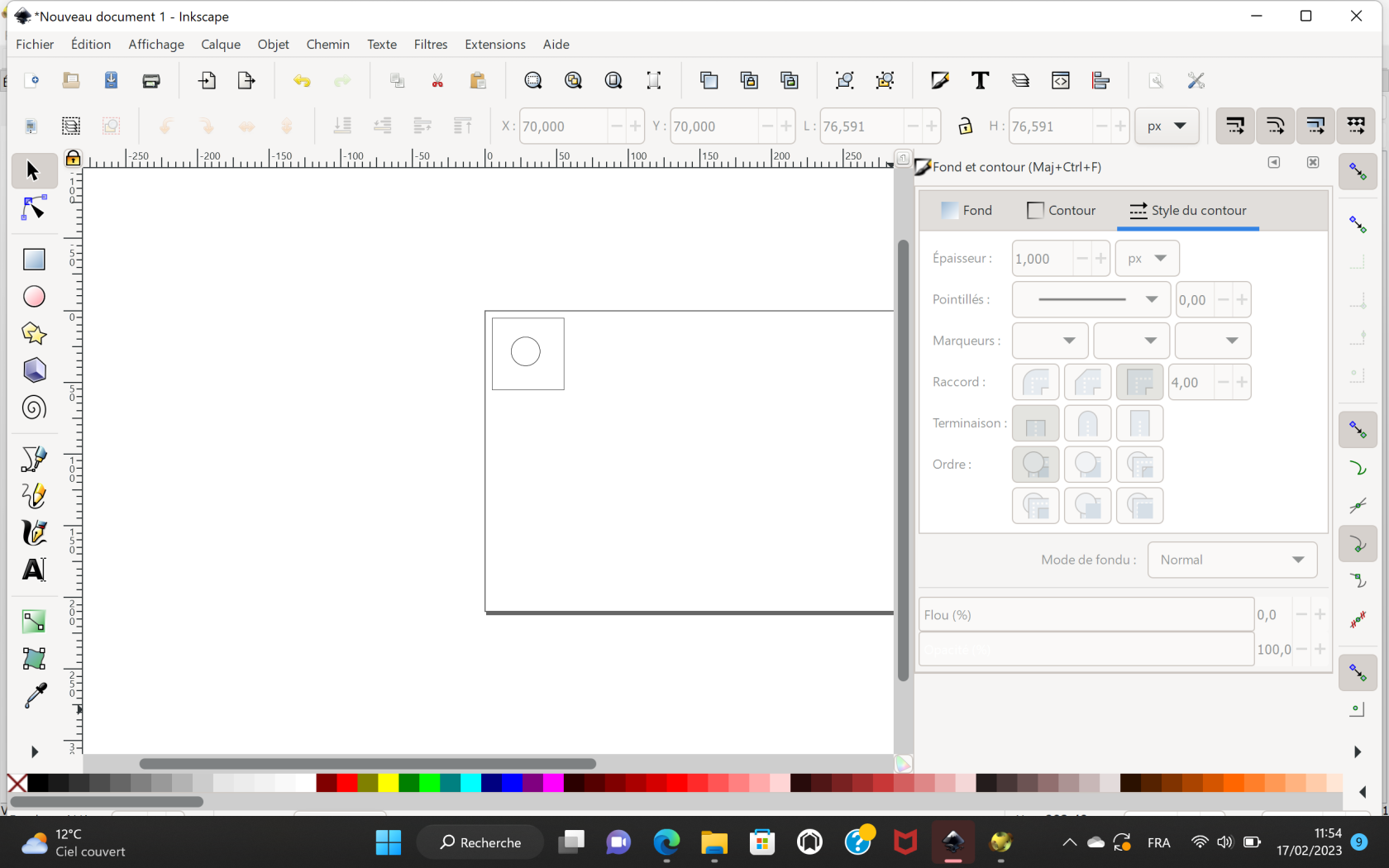This screenshot has height=868, width=1389.
Task: Click the no-color X swatch
Action: (17, 782)
